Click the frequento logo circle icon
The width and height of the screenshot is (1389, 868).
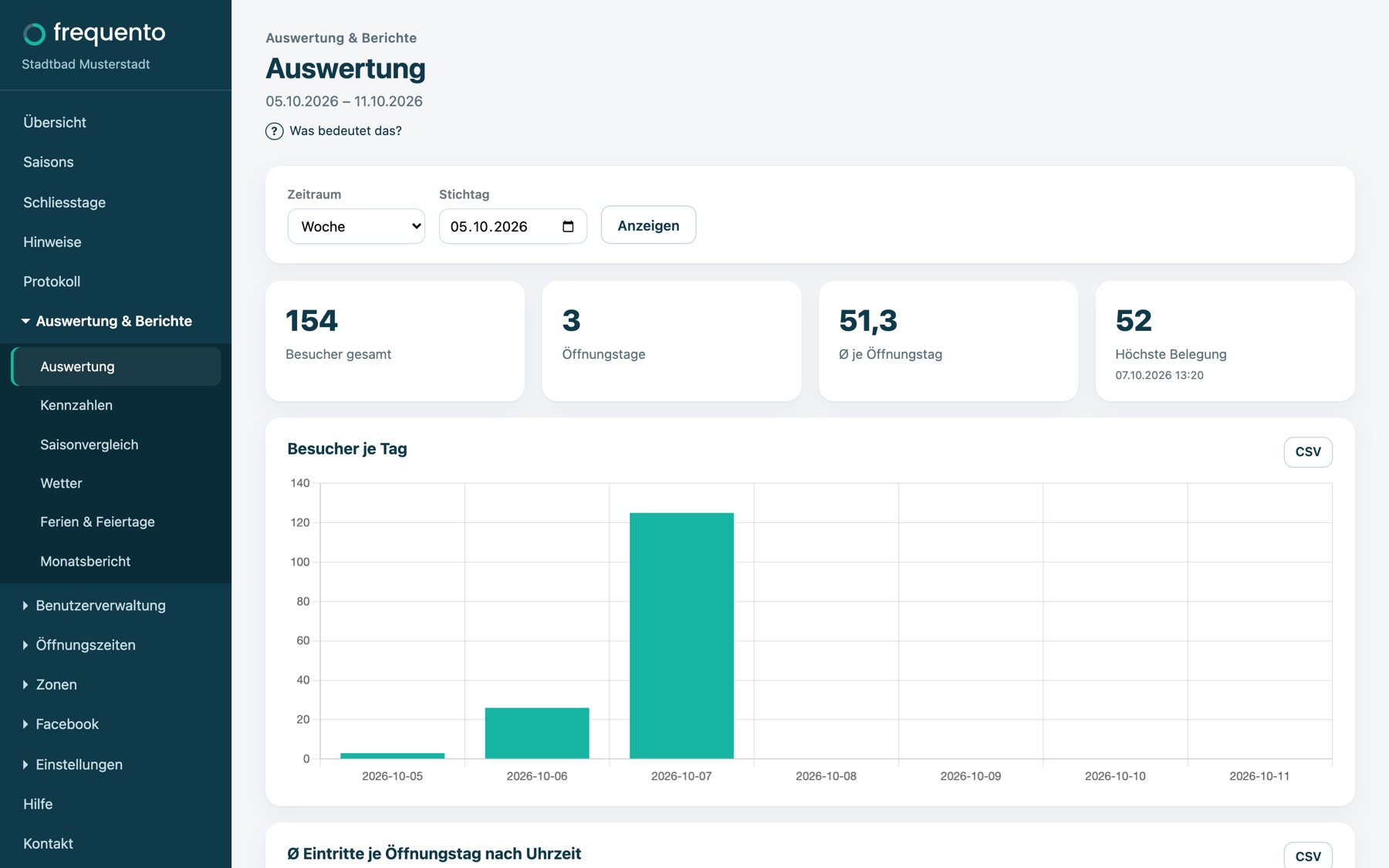pos(34,34)
